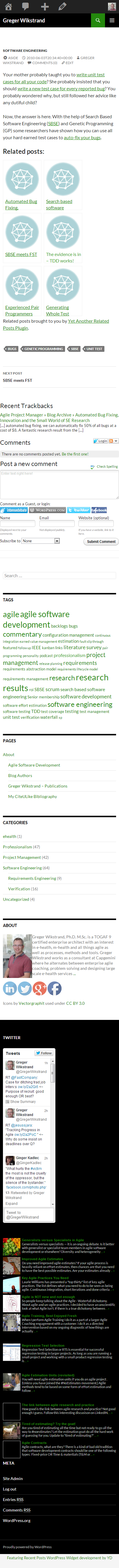Click the pencil edit icon in the admin bar

tap(62, 6)
